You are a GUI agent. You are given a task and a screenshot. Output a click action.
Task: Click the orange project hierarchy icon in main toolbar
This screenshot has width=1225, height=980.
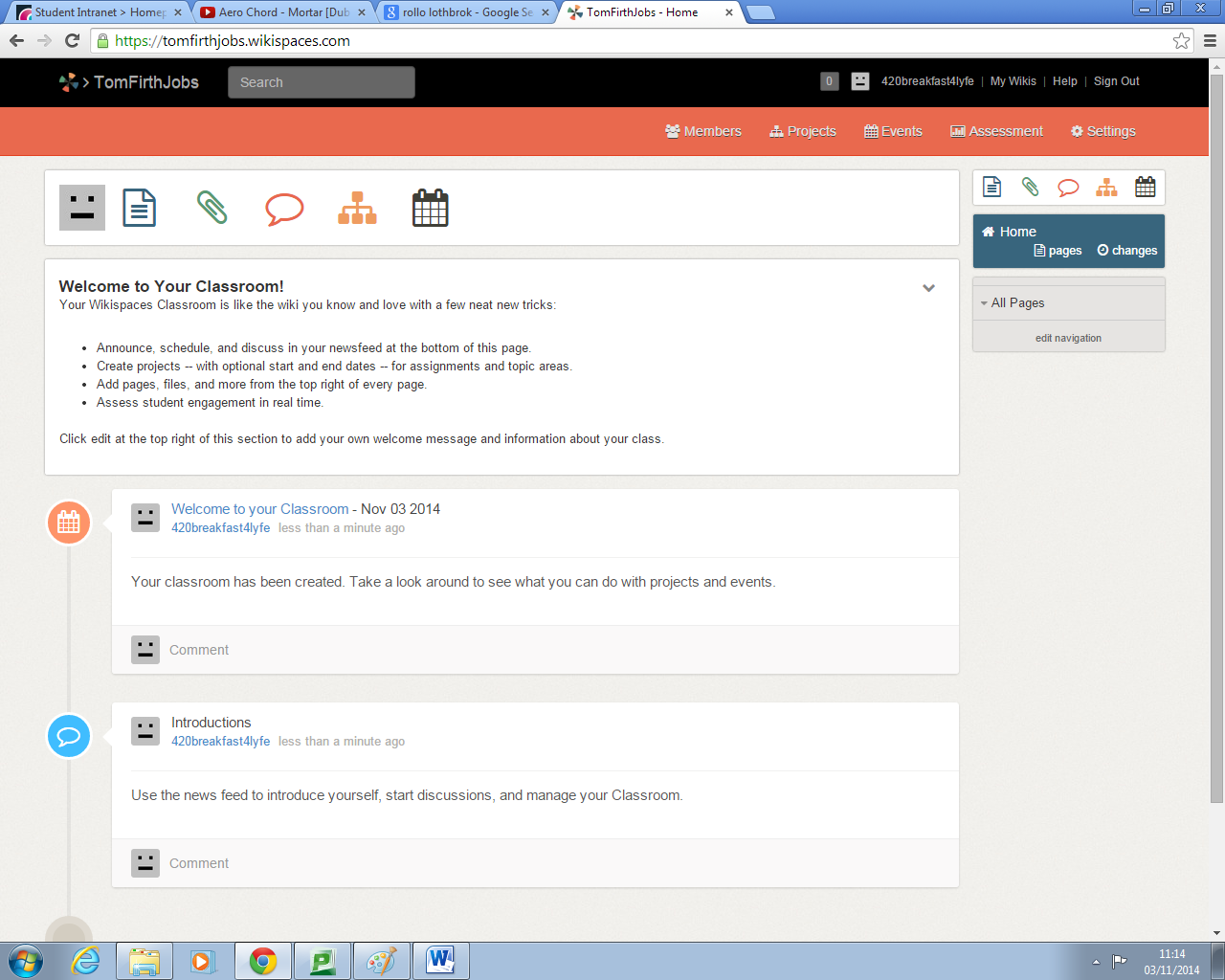point(357,208)
